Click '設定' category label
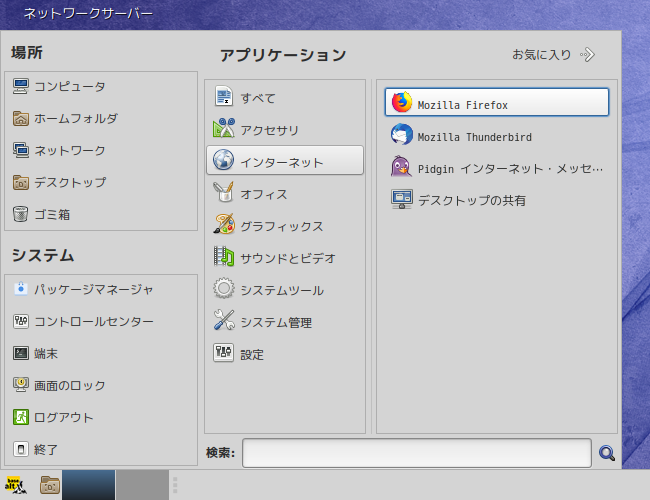The image size is (650, 500). pyautogui.click(x=252, y=354)
